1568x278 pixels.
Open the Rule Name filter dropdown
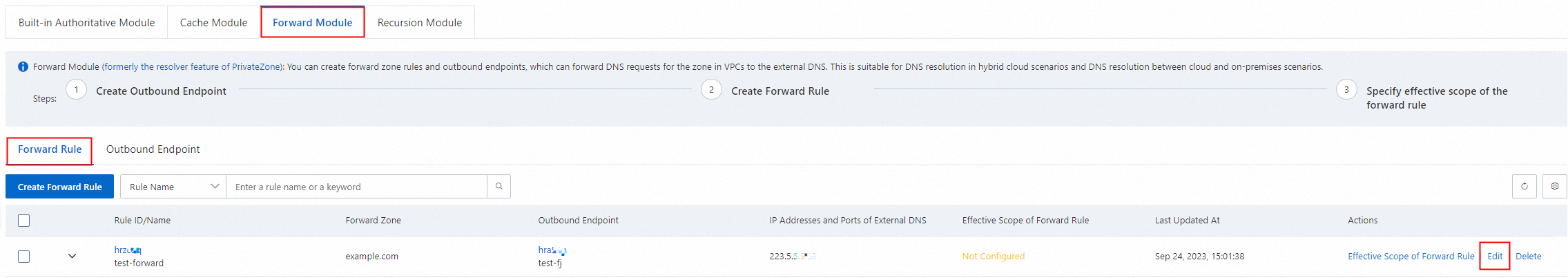pyautogui.click(x=173, y=187)
